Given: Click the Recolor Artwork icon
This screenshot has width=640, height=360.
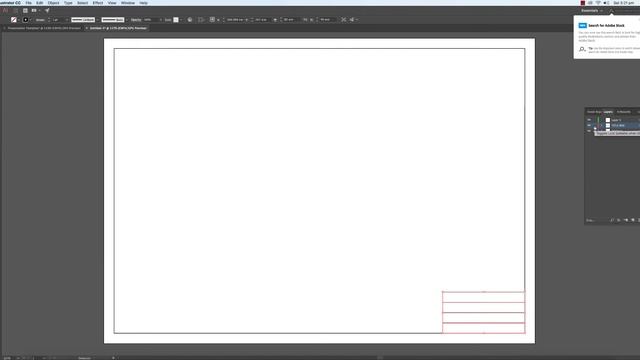Looking at the screenshot, I should point(190,20).
